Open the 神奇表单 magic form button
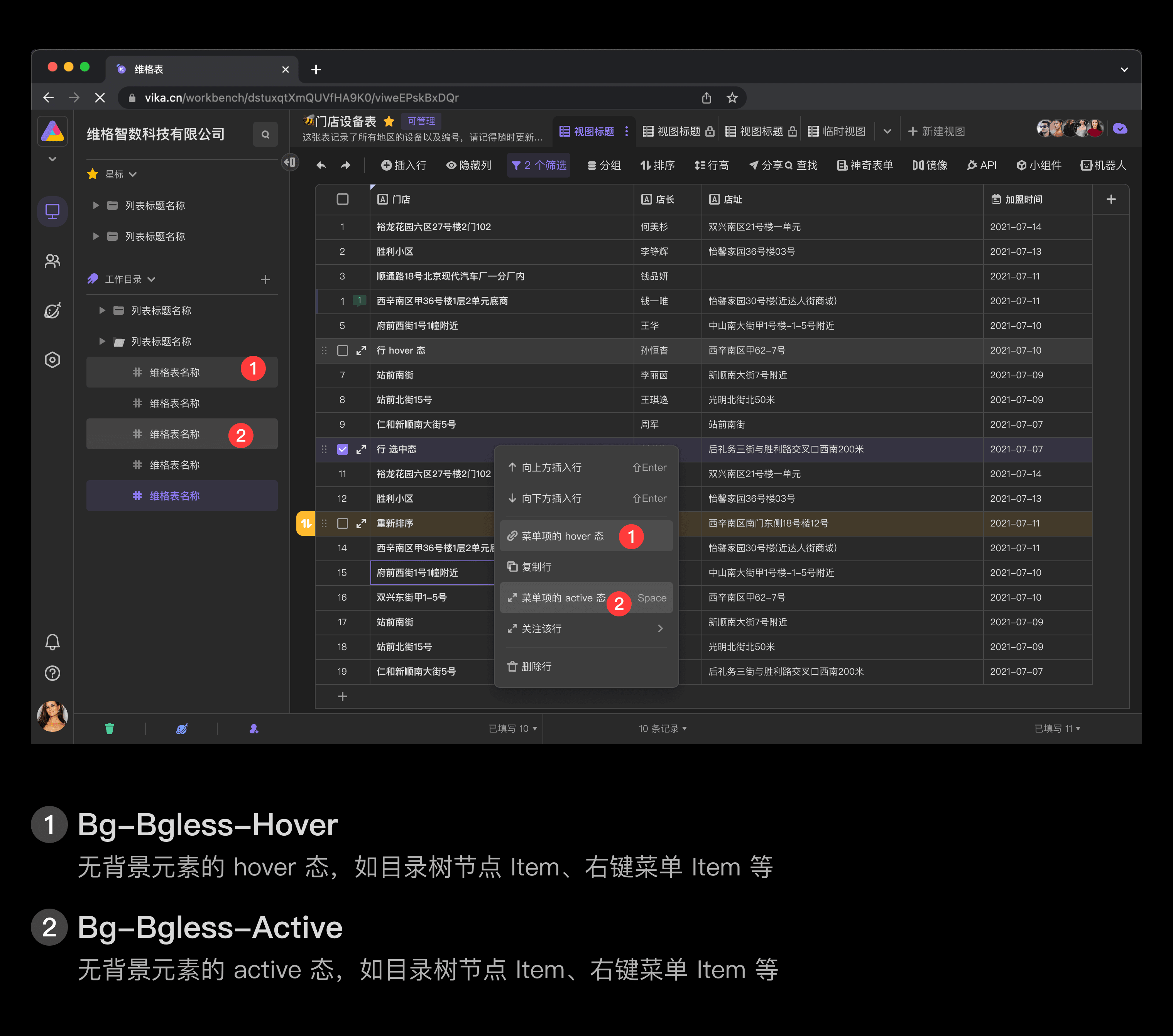The height and width of the screenshot is (1036, 1173). [x=865, y=165]
